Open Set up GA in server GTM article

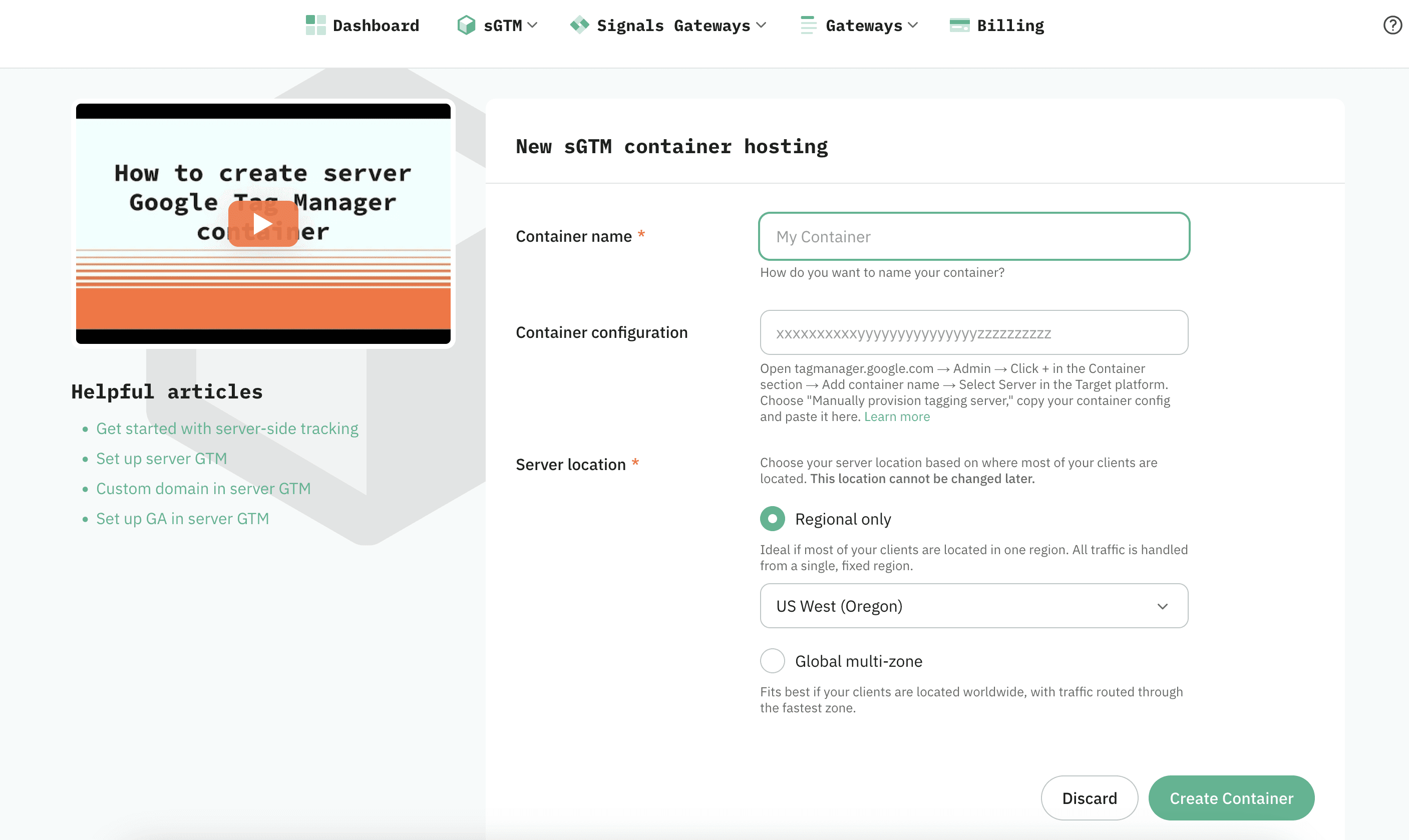(182, 519)
